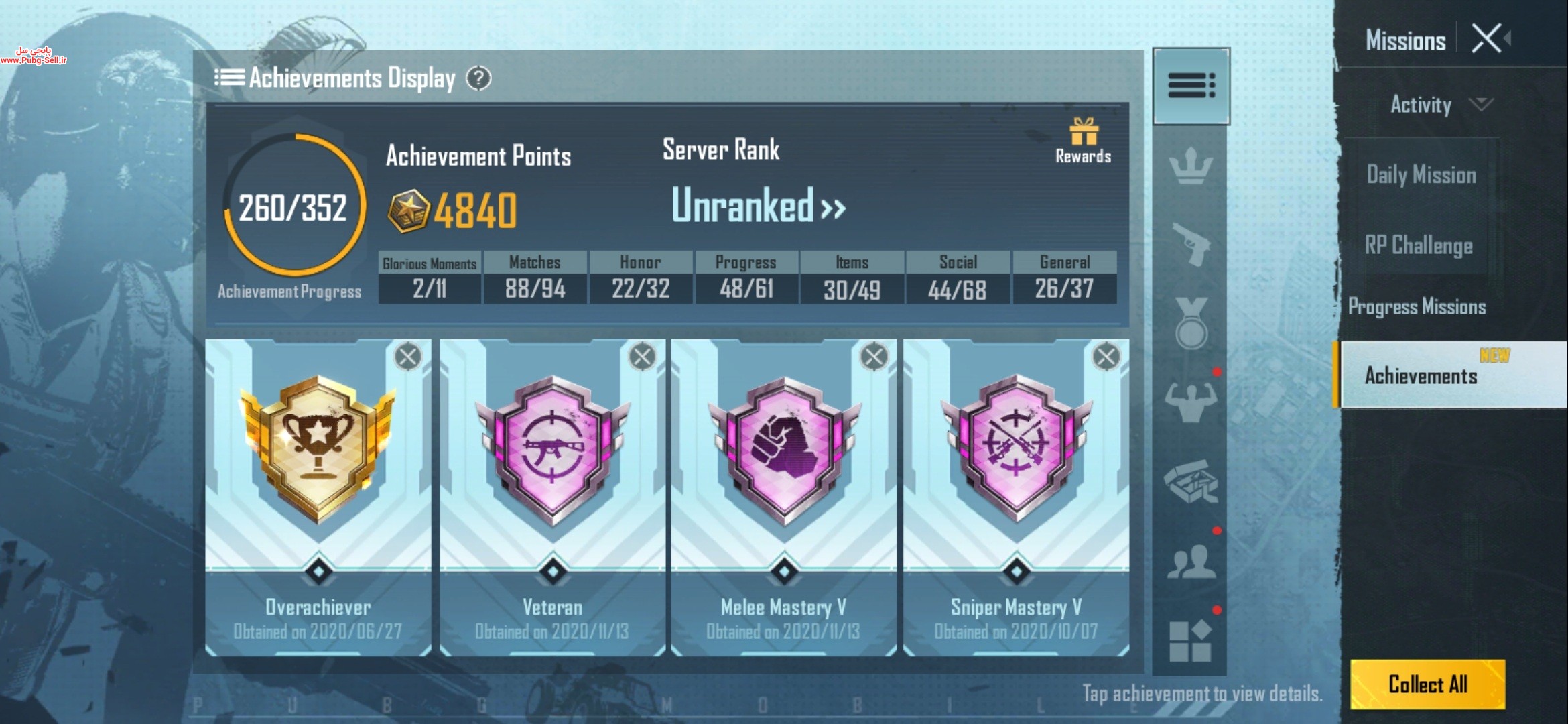Remove Sniper Mastery V from the display

click(1106, 357)
